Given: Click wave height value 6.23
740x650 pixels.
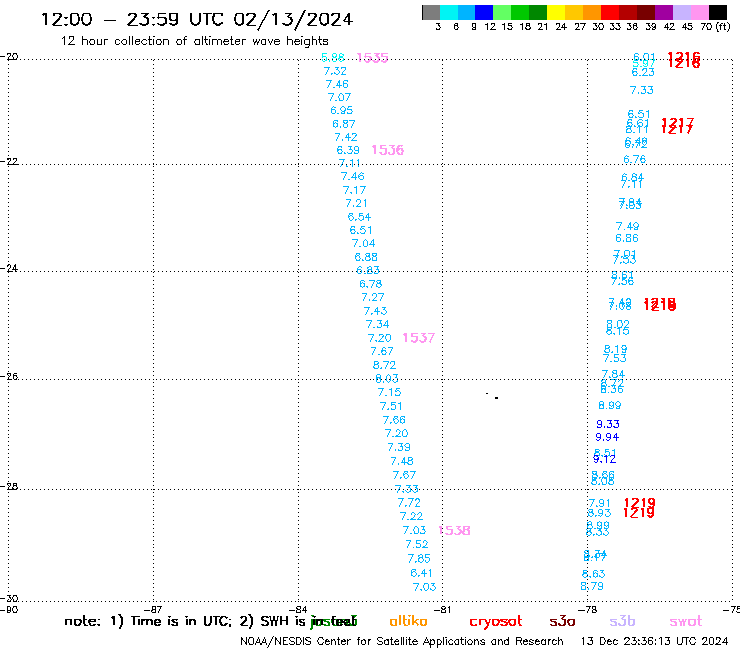Looking at the screenshot, I should 643,73.
